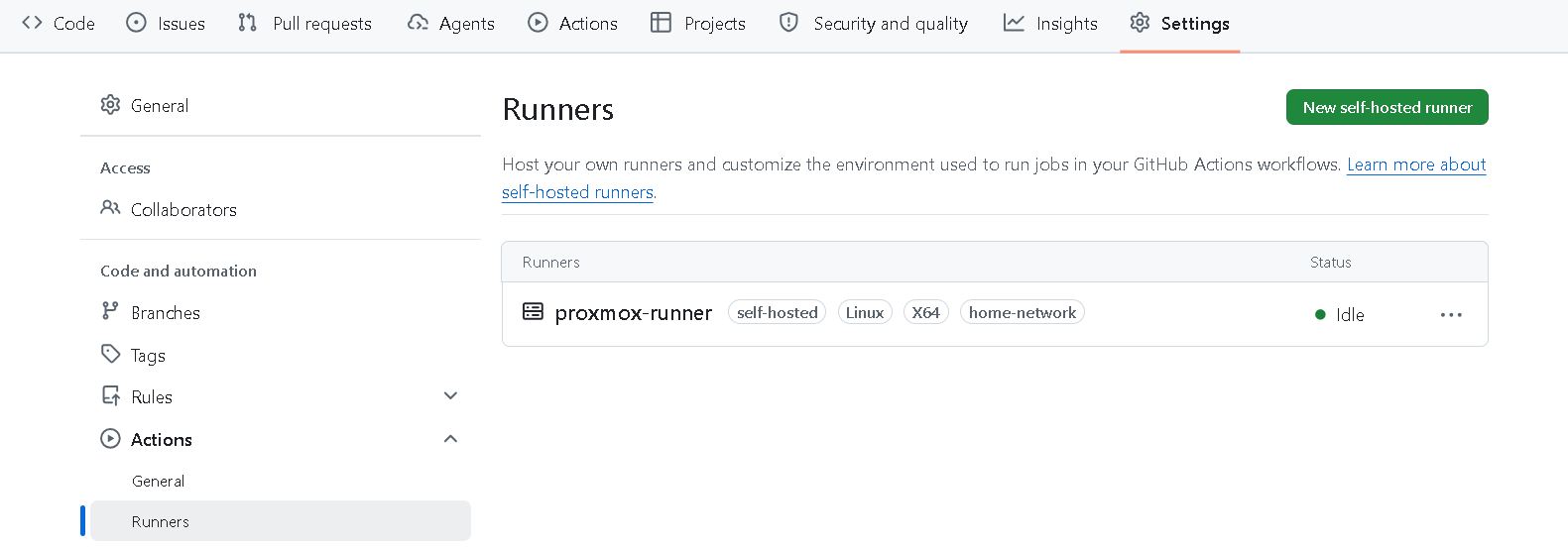
Task: Open the proxmox-runner three-dot menu
Action: coord(1451,315)
